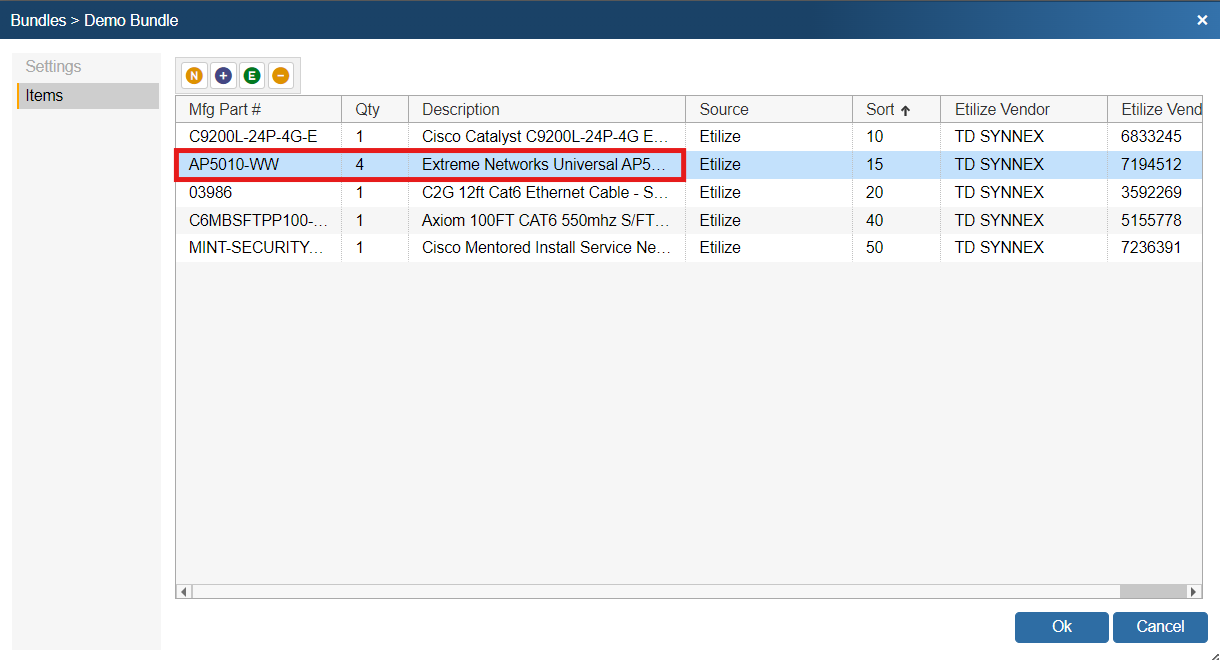Click the Description column header
Viewport: 1220px width, 660px height.
(x=461, y=110)
